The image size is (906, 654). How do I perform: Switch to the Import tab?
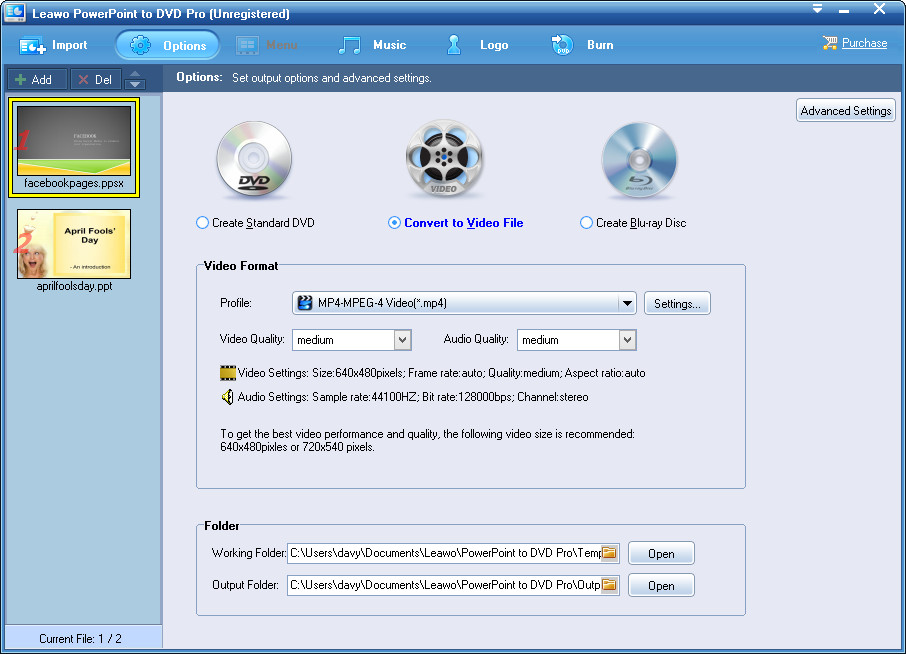coord(54,45)
